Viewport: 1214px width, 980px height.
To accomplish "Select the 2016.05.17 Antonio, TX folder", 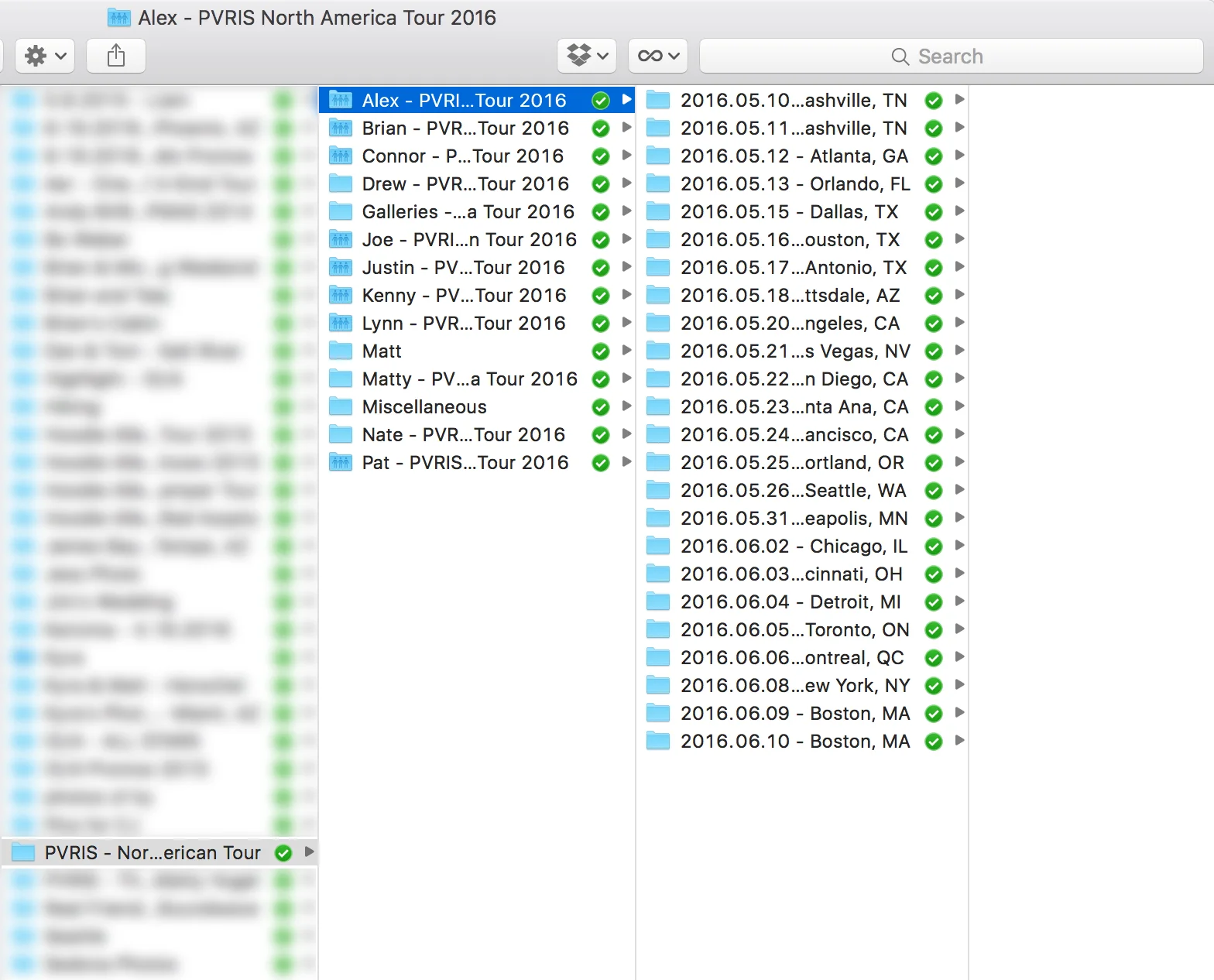I will click(802, 267).
